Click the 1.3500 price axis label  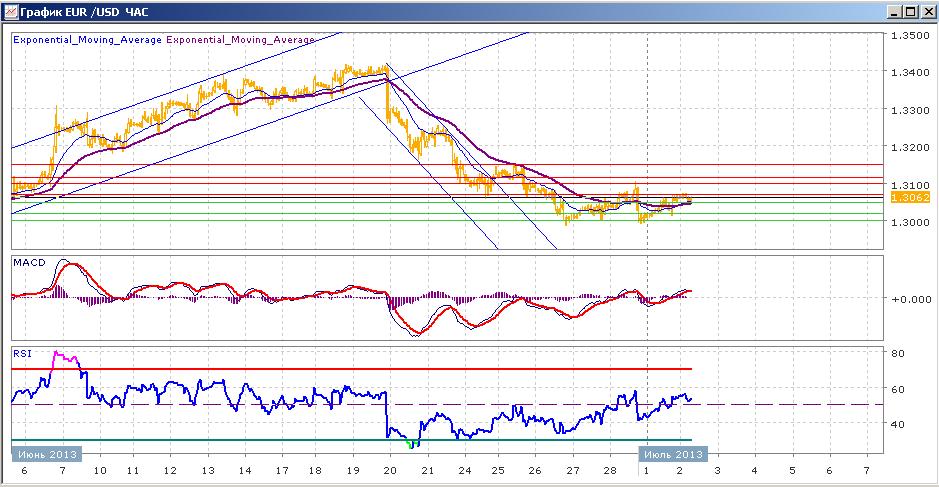(x=910, y=35)
